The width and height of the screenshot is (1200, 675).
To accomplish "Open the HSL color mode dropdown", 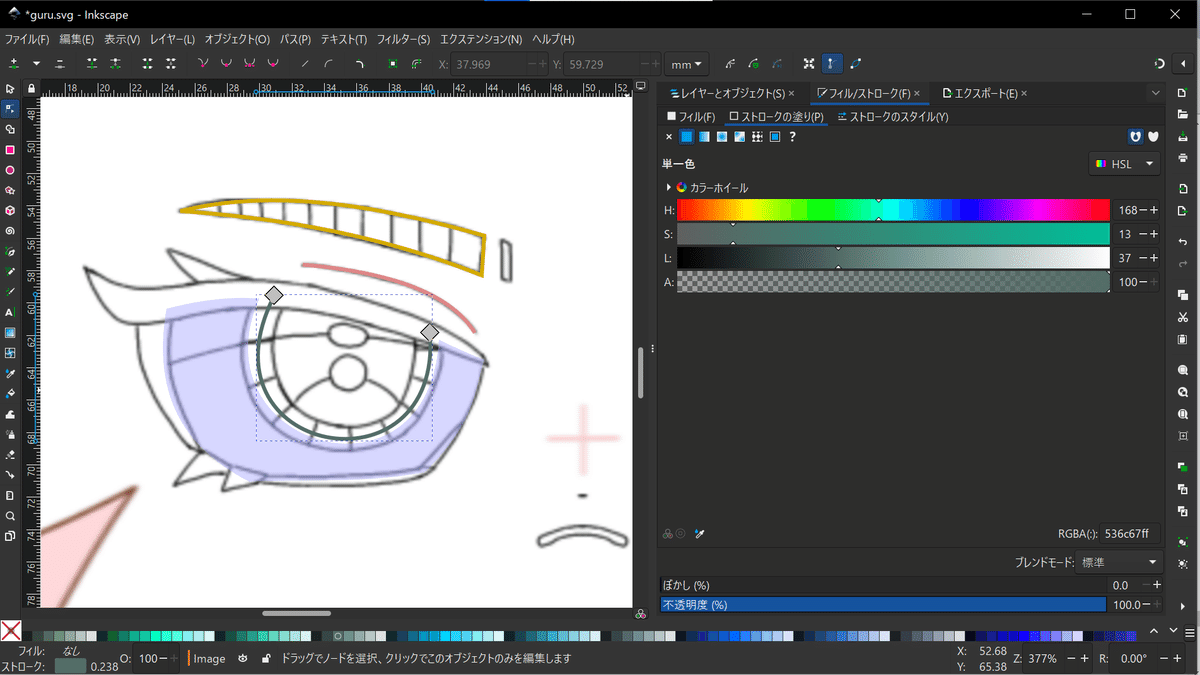I will (x=1125, y=164).
